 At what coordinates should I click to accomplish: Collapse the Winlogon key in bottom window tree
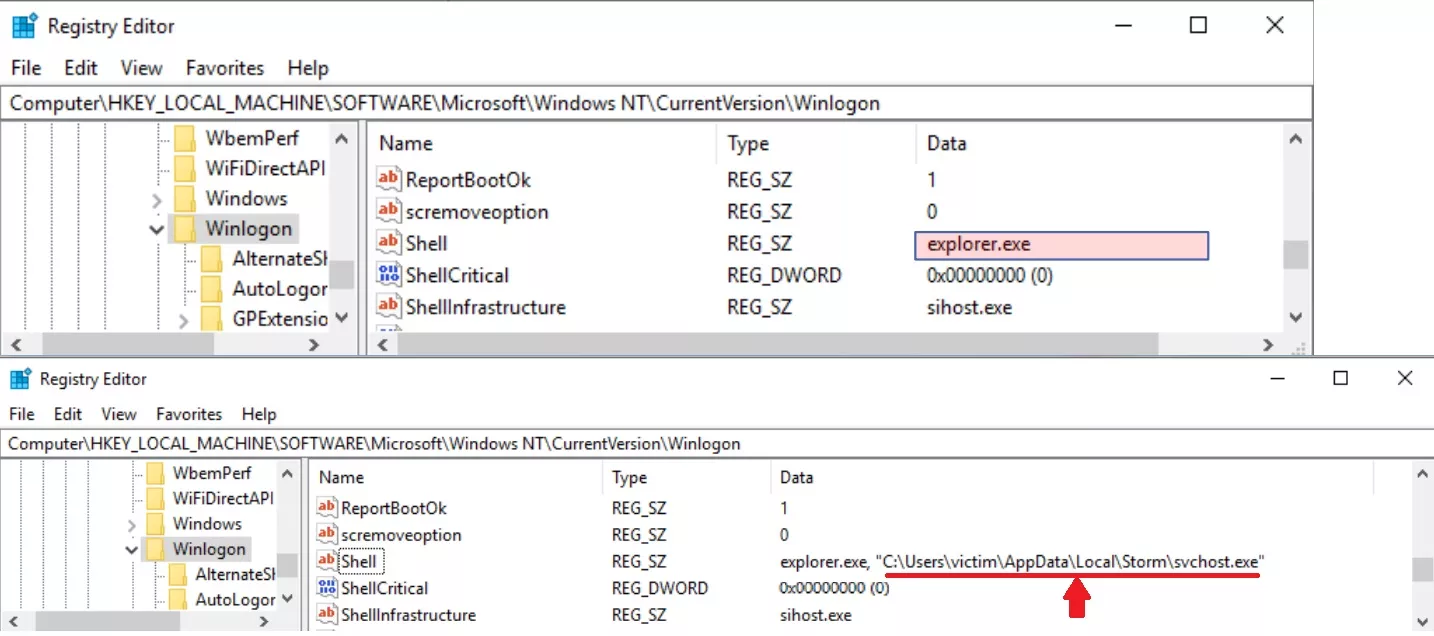(x=131, y=549)
